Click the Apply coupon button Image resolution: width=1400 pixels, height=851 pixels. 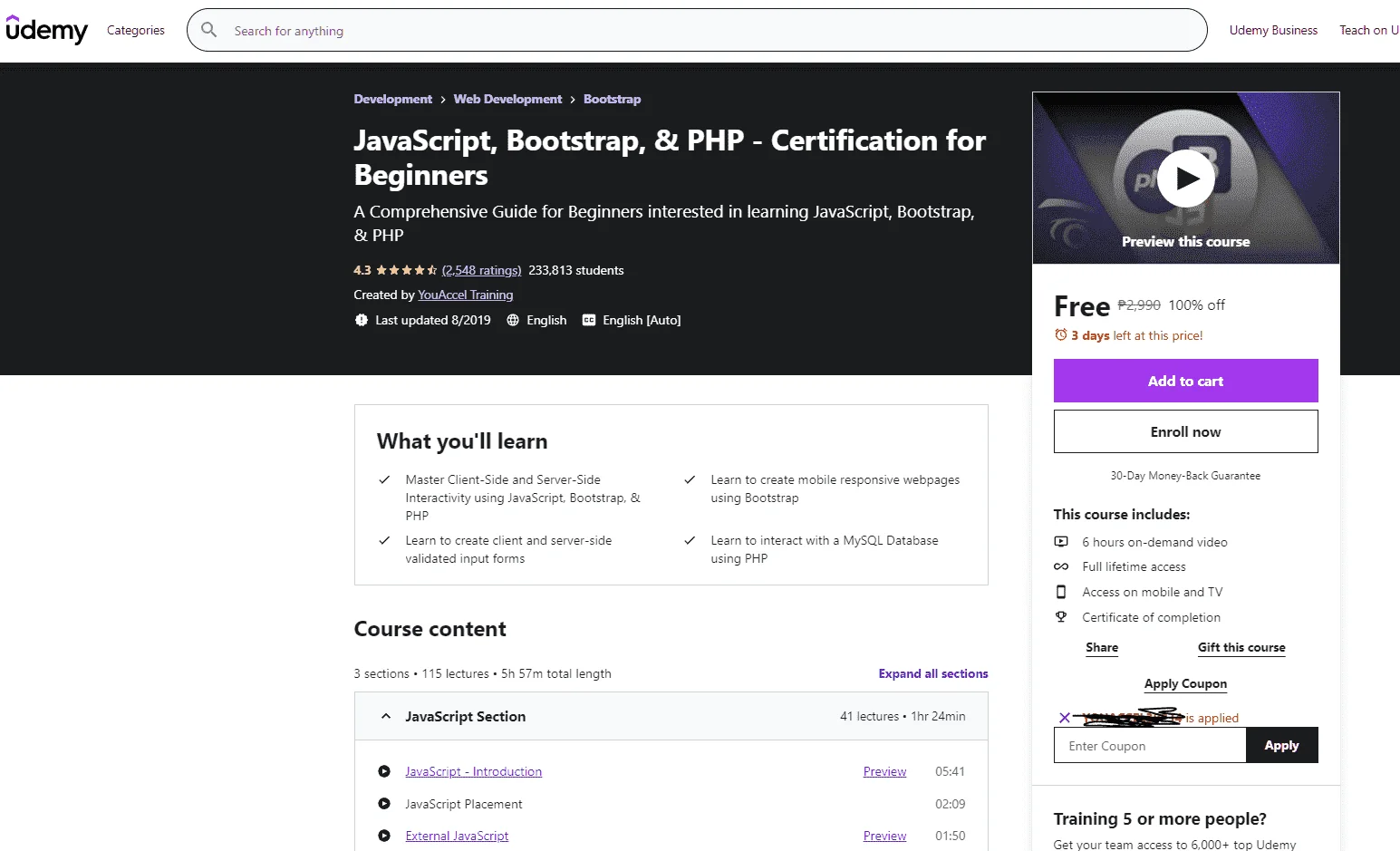click(1282, 745)
